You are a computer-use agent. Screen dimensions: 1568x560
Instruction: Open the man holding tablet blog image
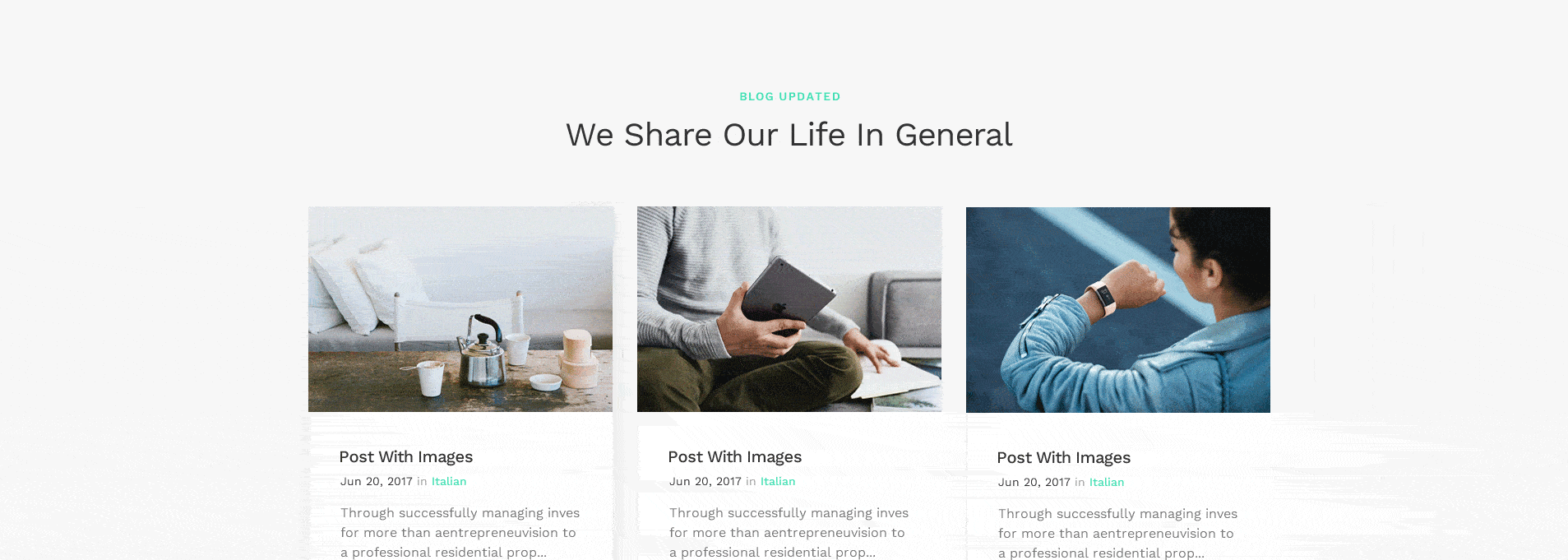pyautogui.click(x=789, y=309)
